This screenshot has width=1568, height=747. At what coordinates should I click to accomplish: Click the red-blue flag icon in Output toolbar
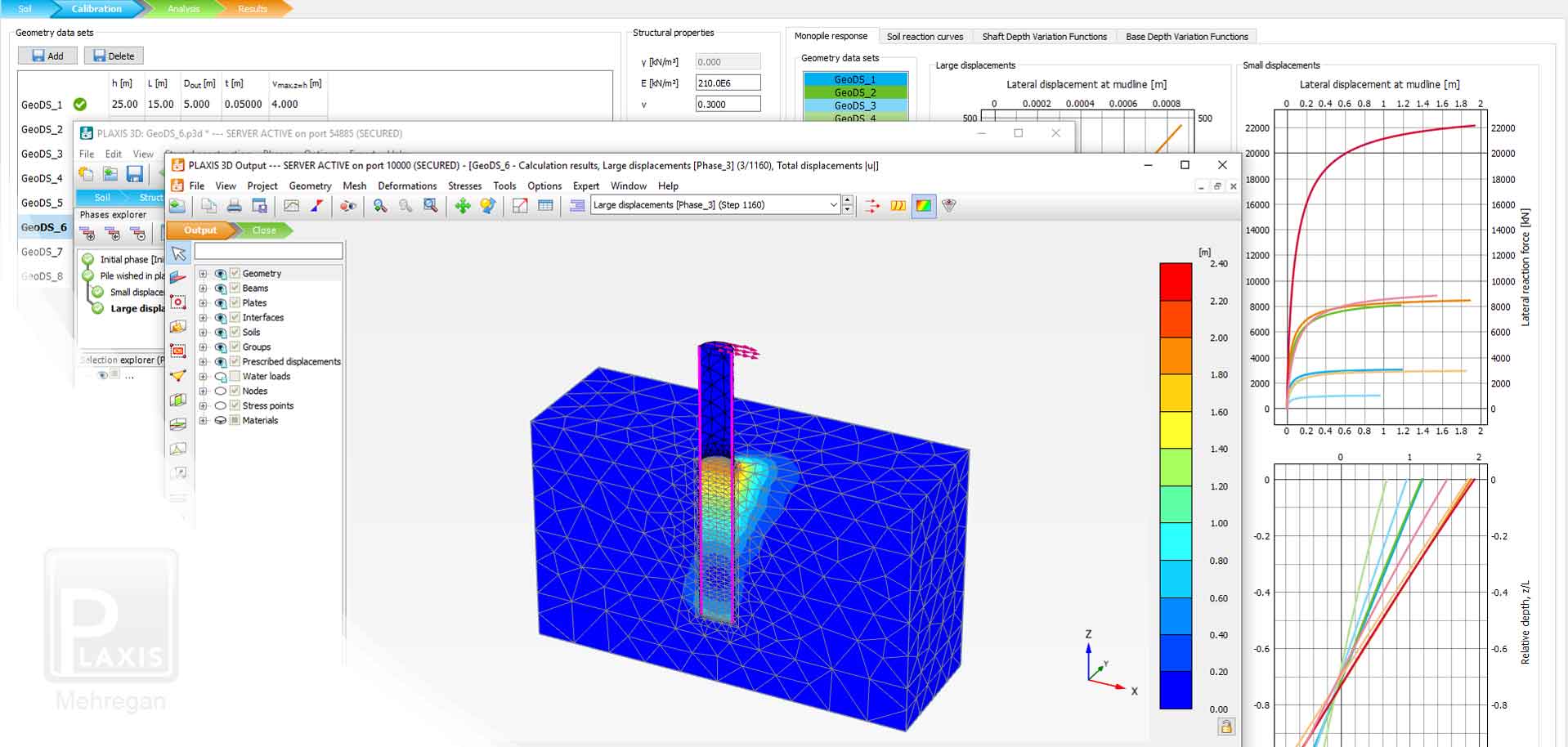point(316,206)
